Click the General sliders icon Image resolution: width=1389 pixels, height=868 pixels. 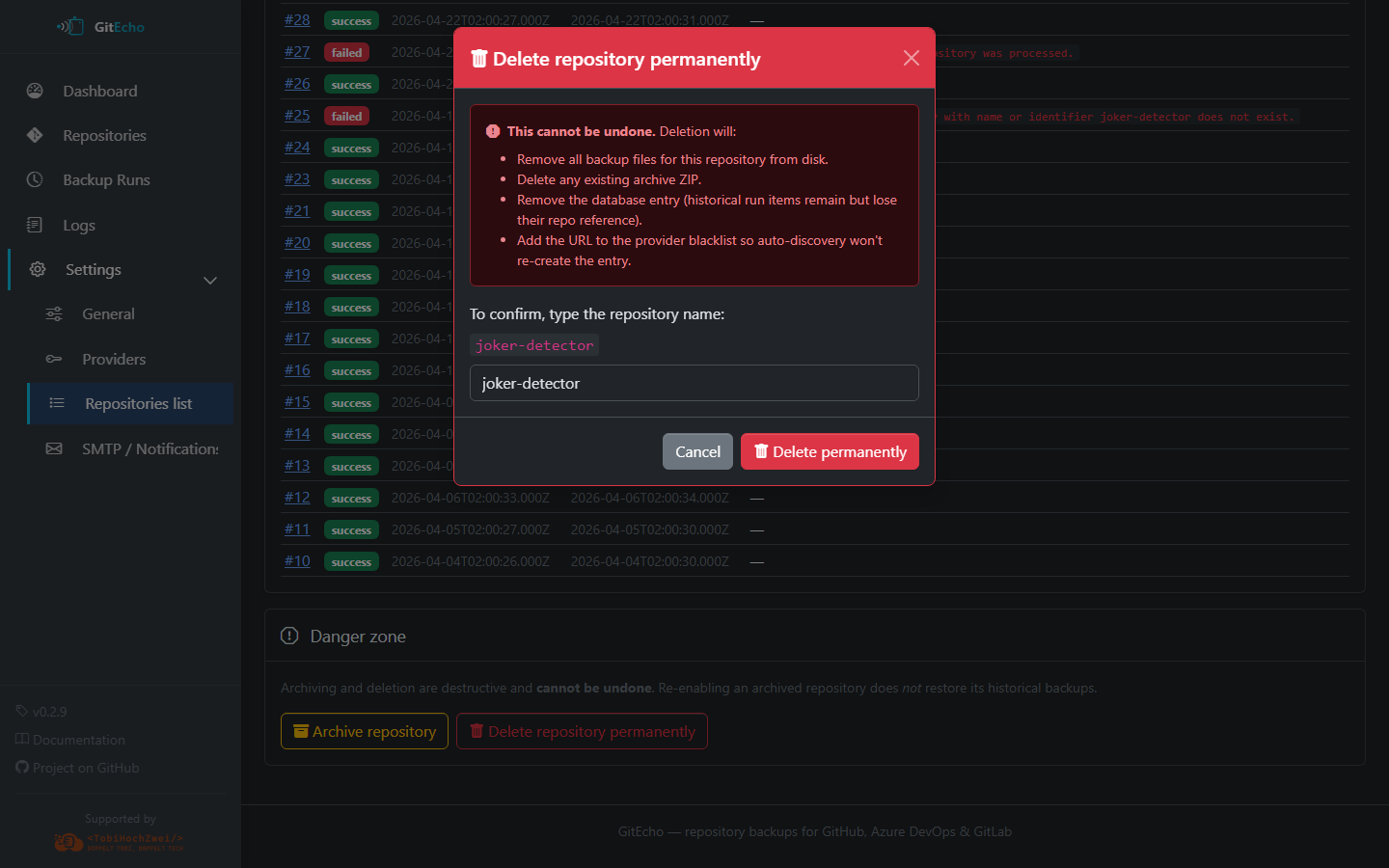54,313
